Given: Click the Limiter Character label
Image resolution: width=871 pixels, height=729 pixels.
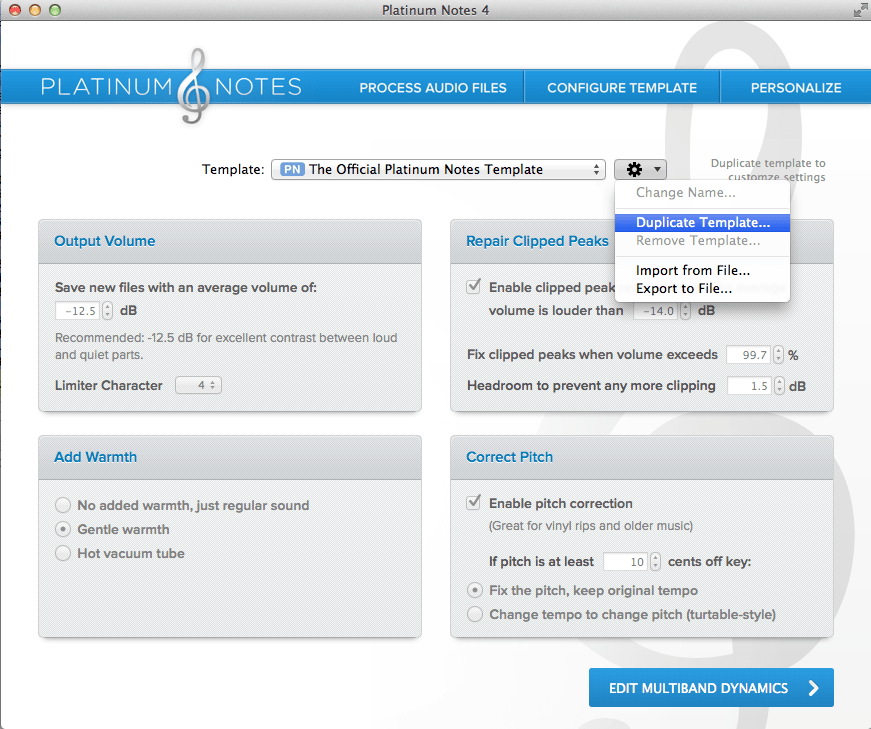Looking at the screenshot, I should [x=108, y=386].
